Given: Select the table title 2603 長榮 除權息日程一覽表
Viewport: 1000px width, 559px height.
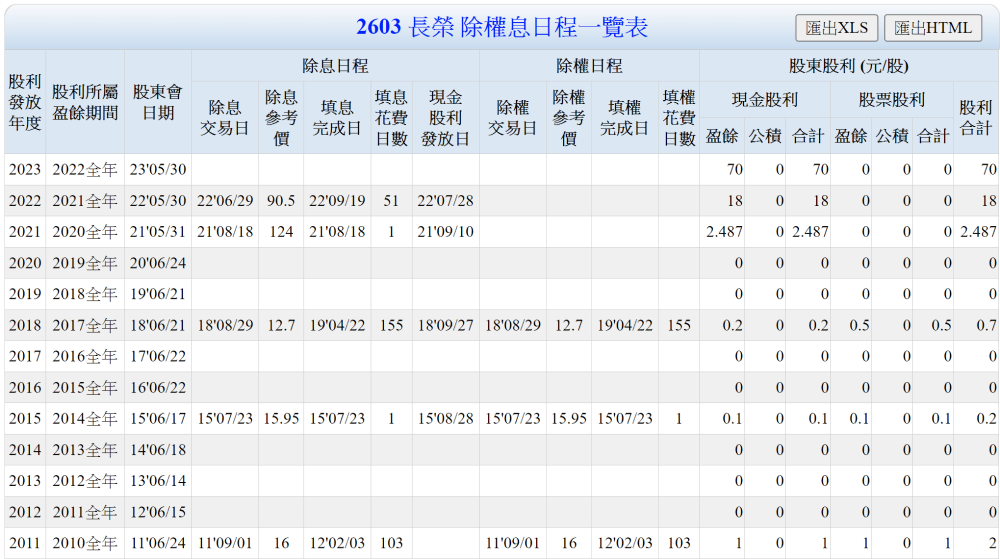Looking at the screenshot, I should pyautogui.click(x=502, y=27).
